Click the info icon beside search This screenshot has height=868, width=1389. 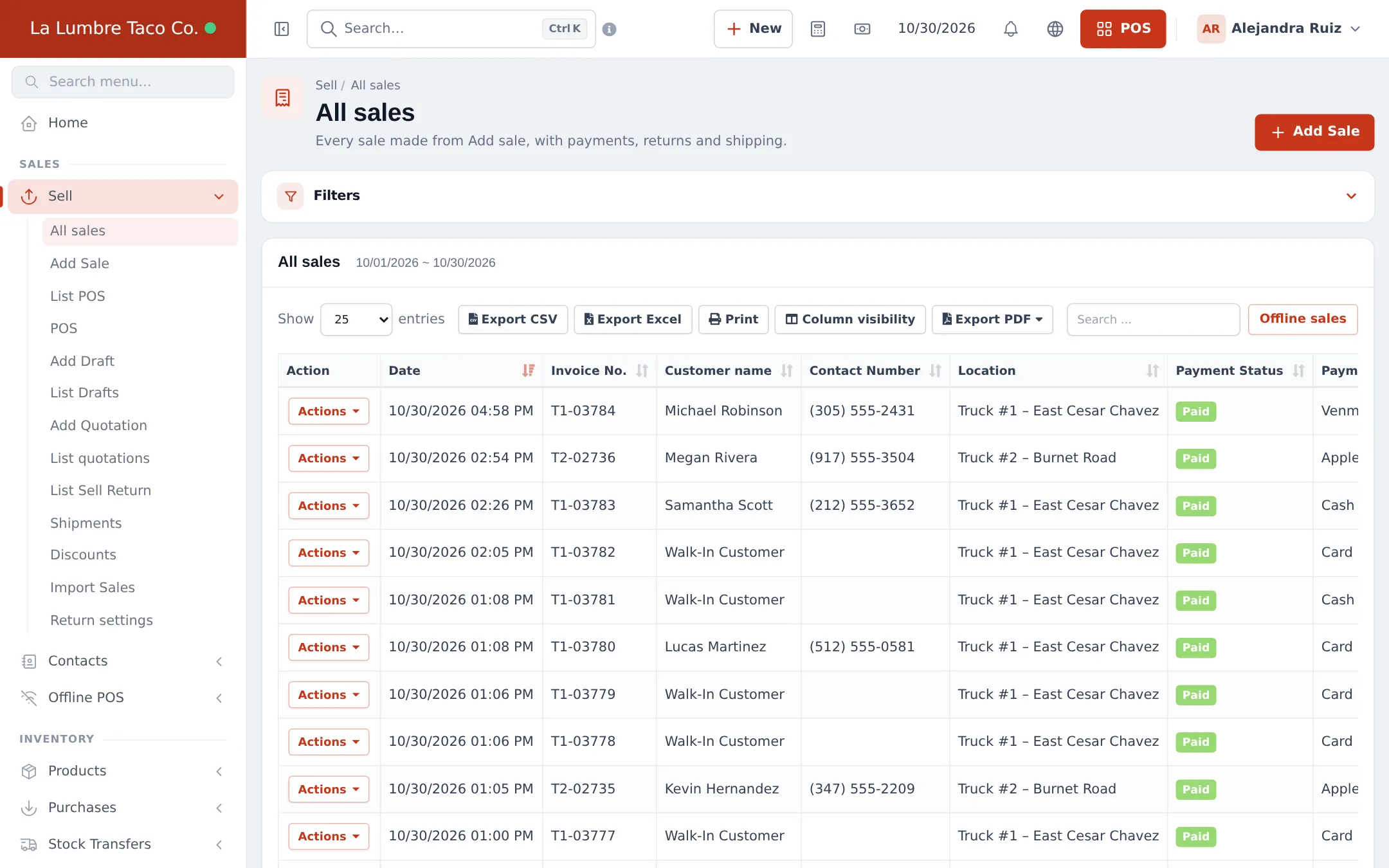(610, 29)
